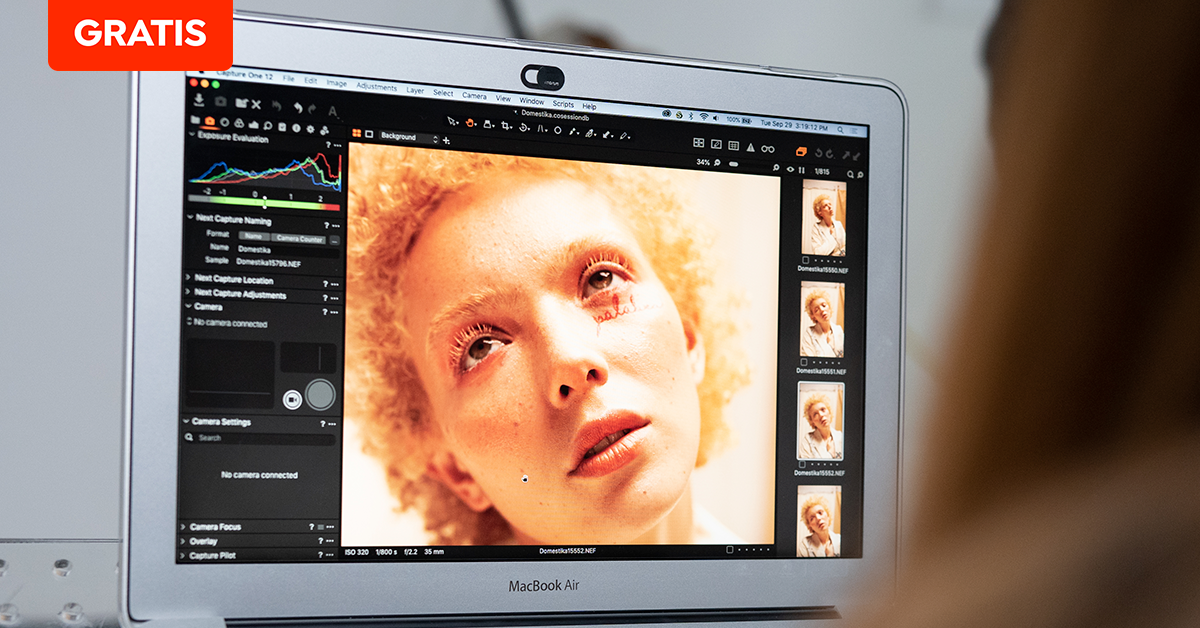The height and width of the screenshot is (628, 1200).
Task: Expand the Overlay panel
Action: 184,541
